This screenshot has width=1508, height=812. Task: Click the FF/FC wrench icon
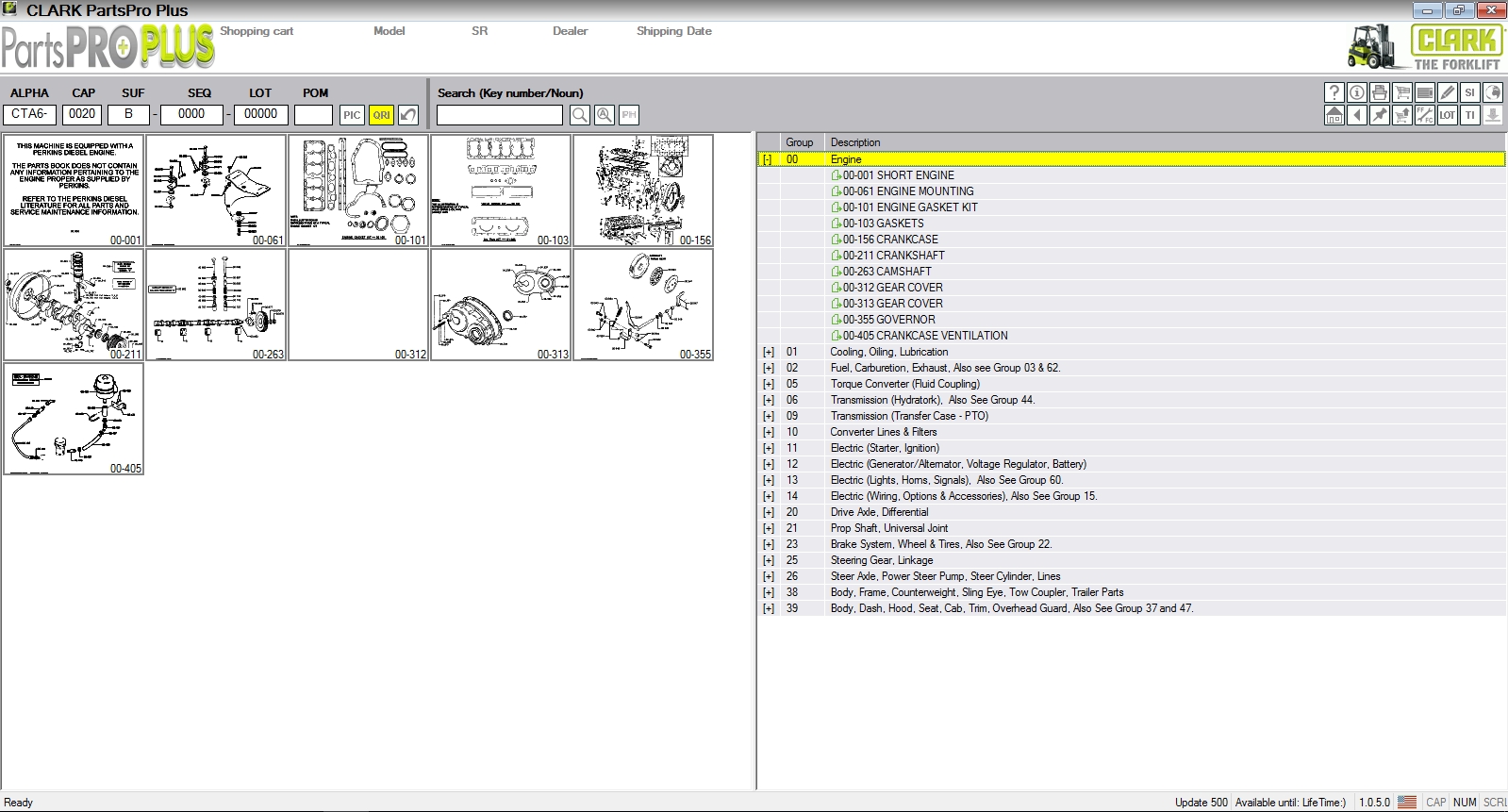(x=1424, y=115)
